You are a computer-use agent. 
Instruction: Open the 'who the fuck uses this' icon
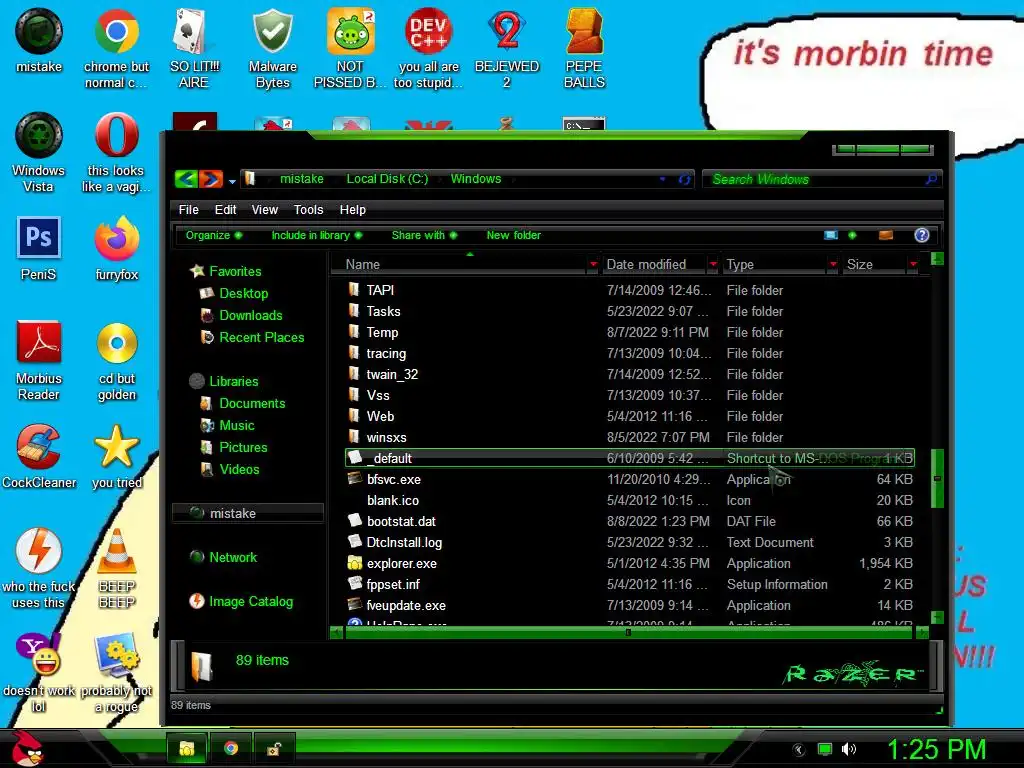[x=39, y=568]
